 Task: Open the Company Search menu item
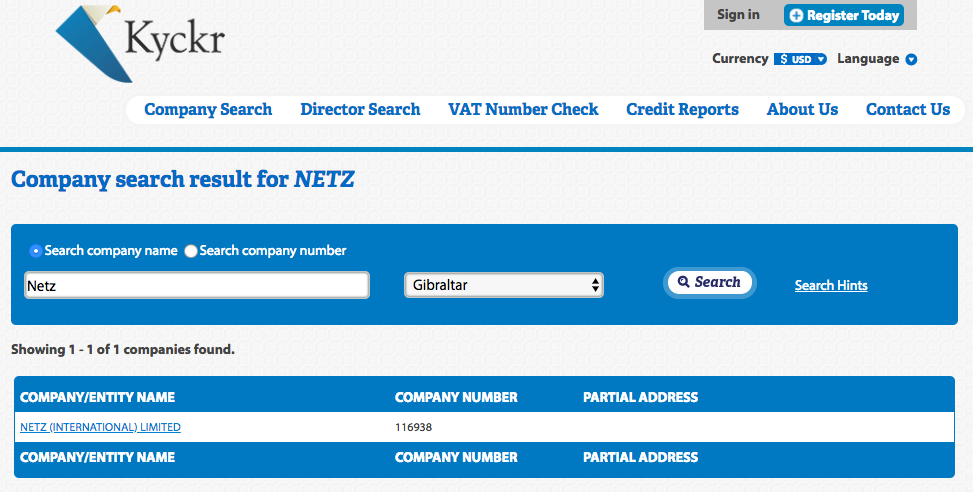(208, 109)
